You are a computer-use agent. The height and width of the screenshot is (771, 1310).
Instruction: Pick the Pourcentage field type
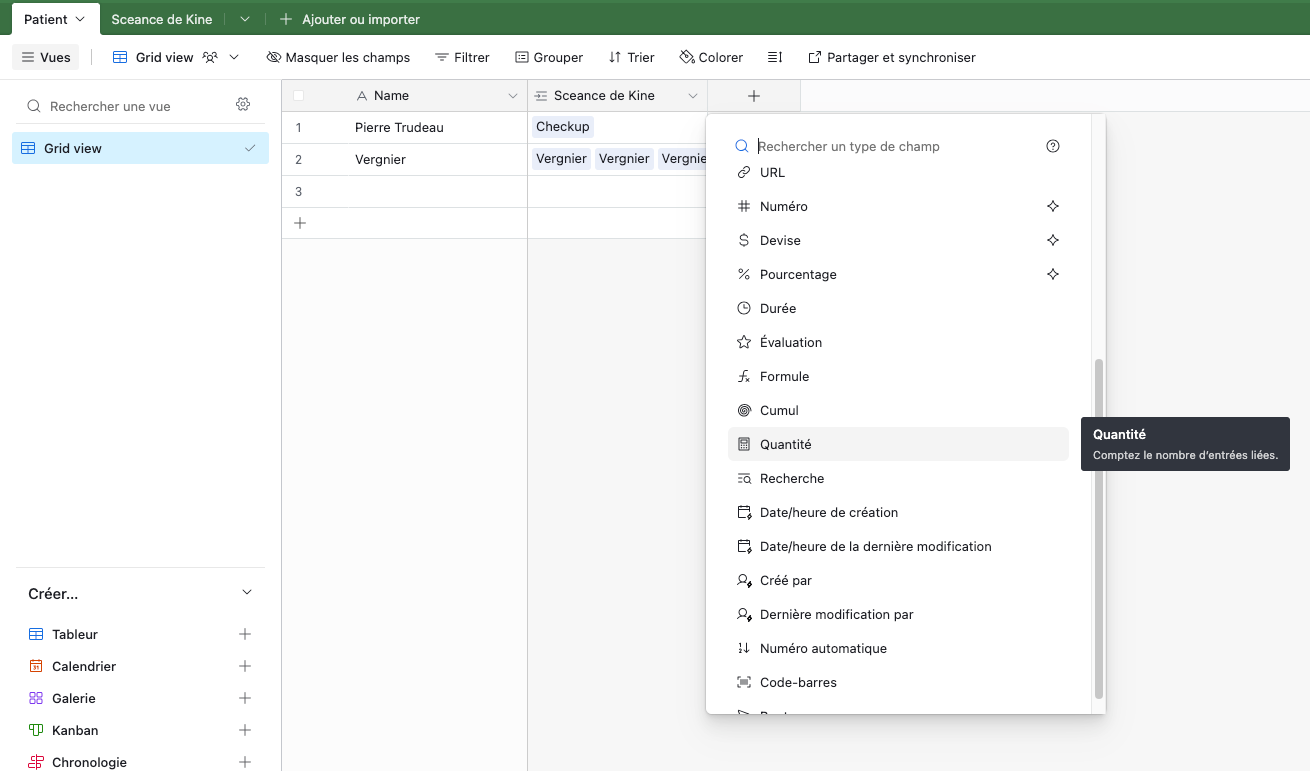[x=898, y=274]
